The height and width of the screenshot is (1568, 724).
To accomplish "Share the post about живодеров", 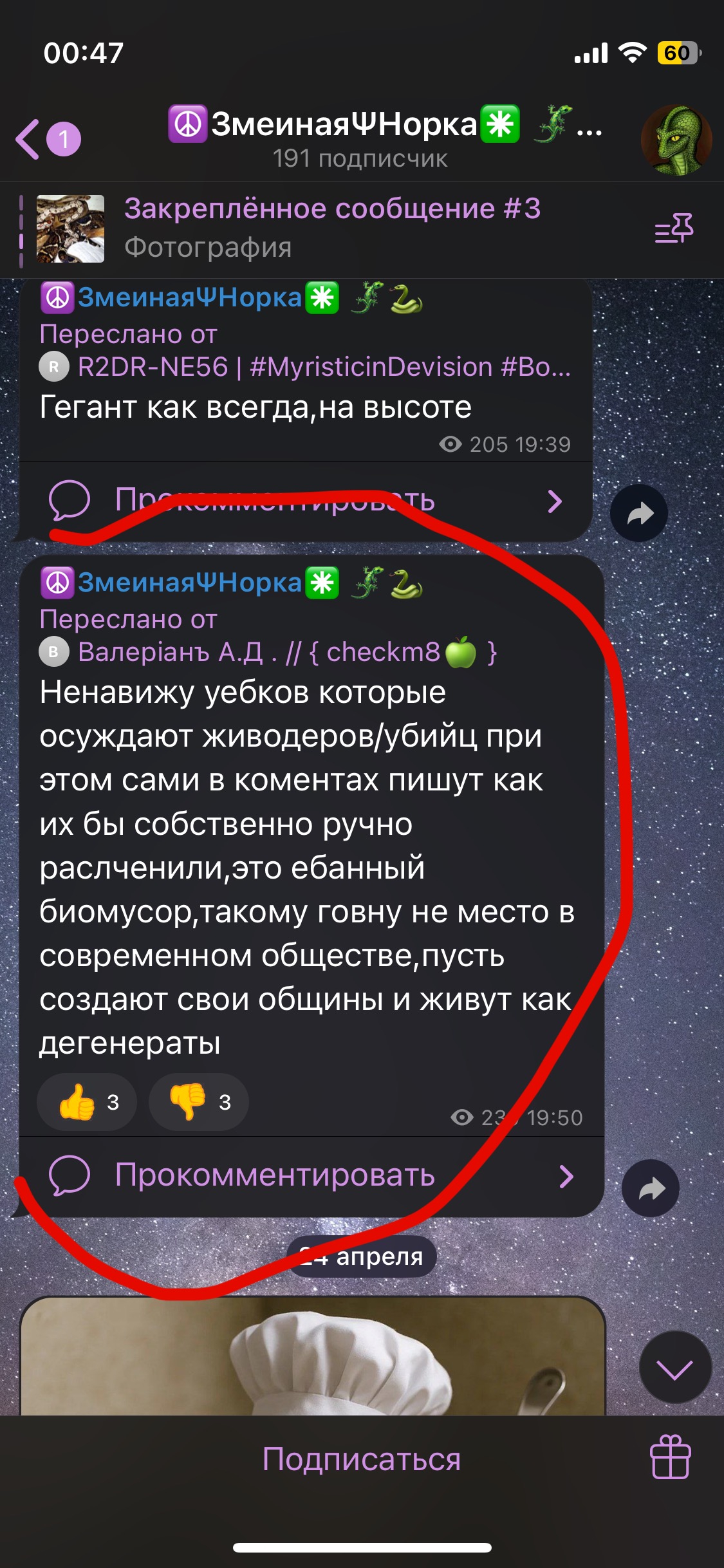I will 651,1188.
